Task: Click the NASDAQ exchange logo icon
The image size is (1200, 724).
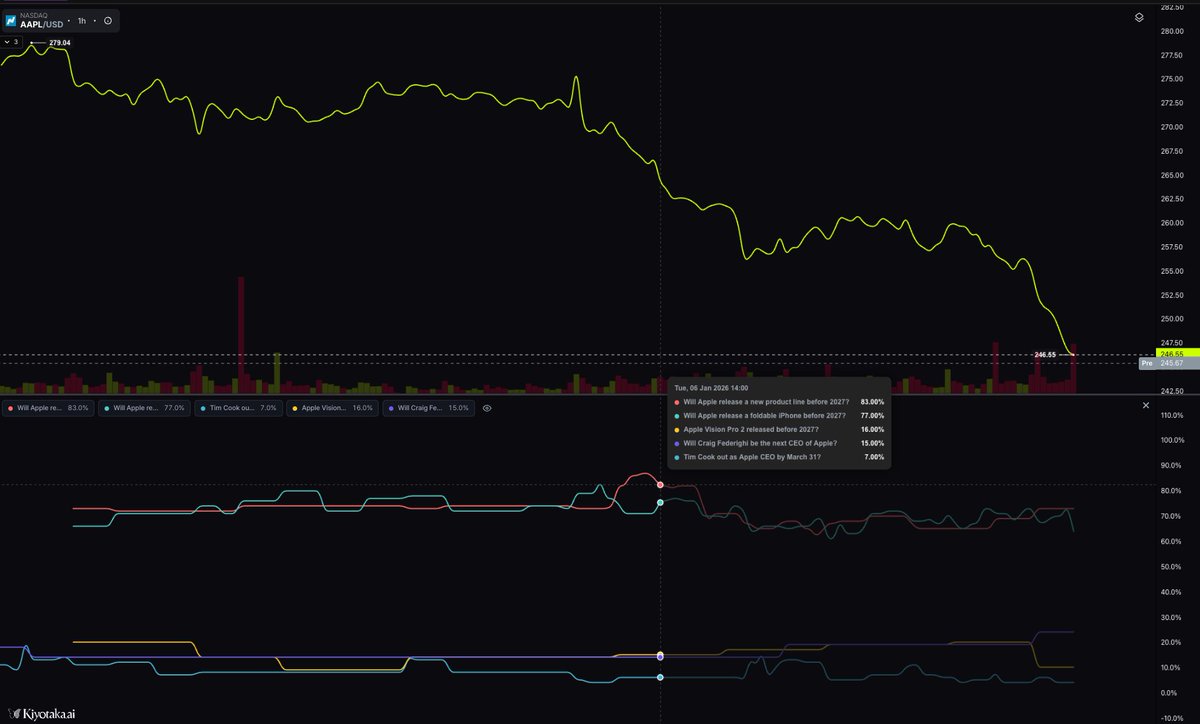Action: pos(10,20)
